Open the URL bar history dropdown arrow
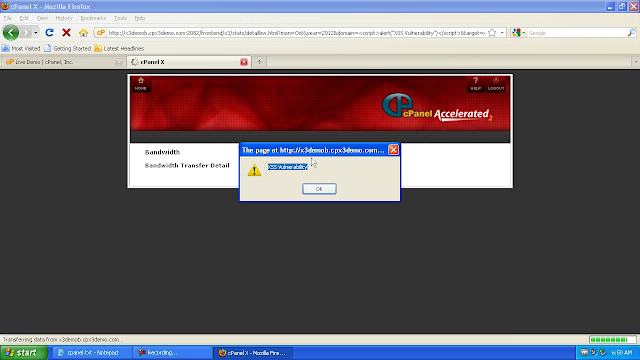640x360 pixels. coord(502,33)
